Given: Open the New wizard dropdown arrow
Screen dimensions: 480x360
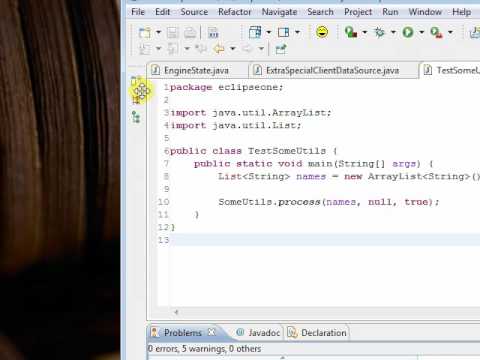Looking at the screenshot, I should (158, 32).
